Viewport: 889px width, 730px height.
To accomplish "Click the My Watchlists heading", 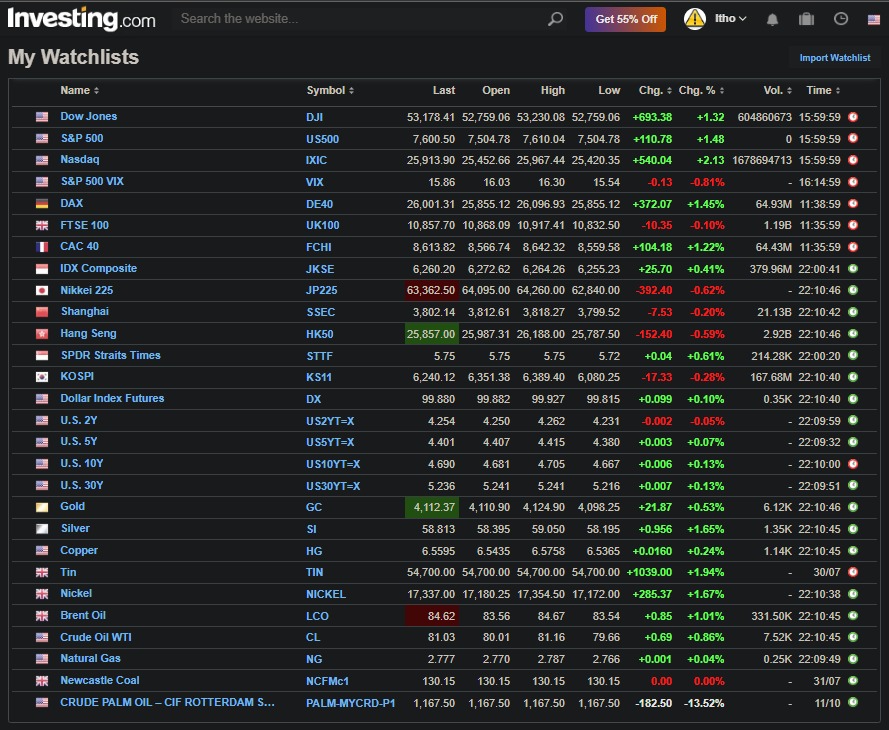I will pos(74,57).
